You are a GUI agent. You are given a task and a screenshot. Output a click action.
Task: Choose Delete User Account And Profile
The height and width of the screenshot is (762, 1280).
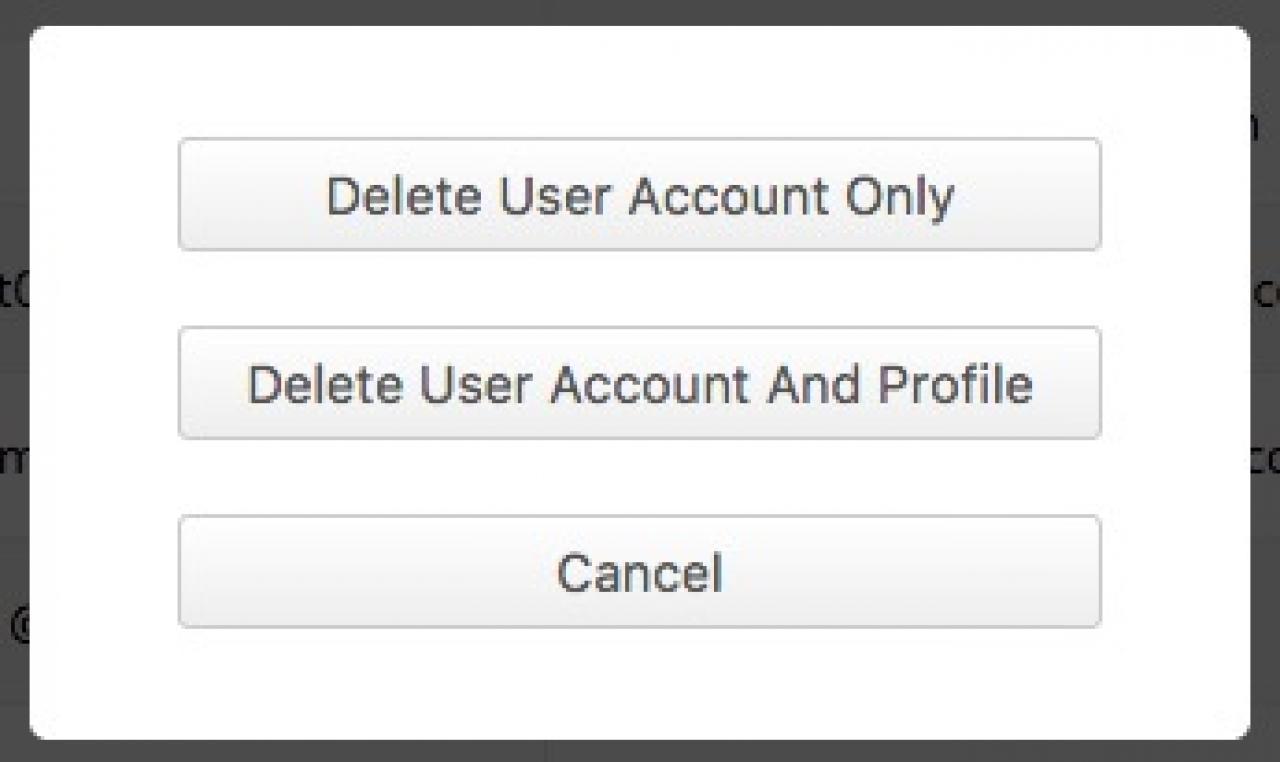coord(639,384)
